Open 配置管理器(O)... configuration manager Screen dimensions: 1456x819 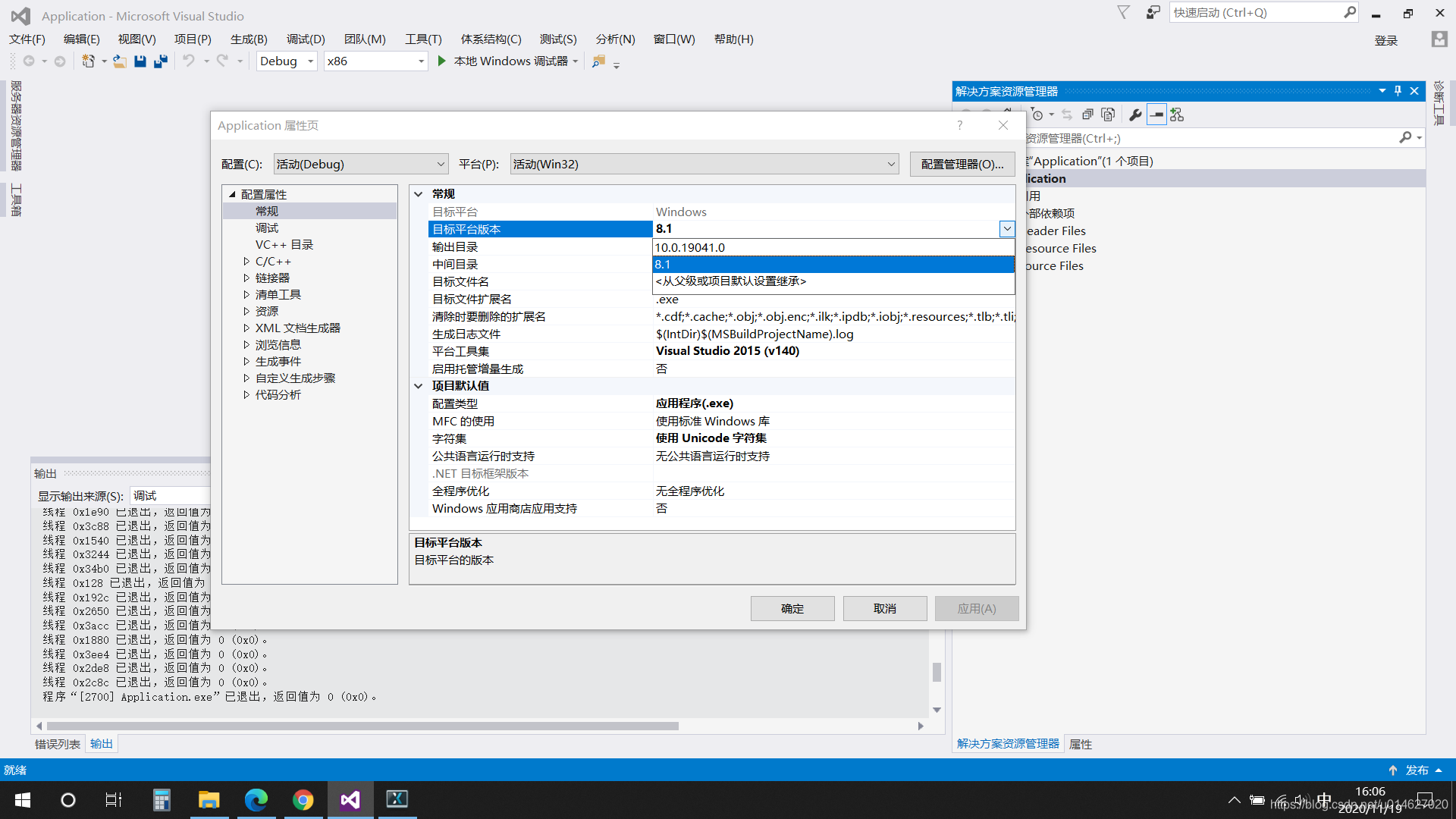click(x=962, y=164)
